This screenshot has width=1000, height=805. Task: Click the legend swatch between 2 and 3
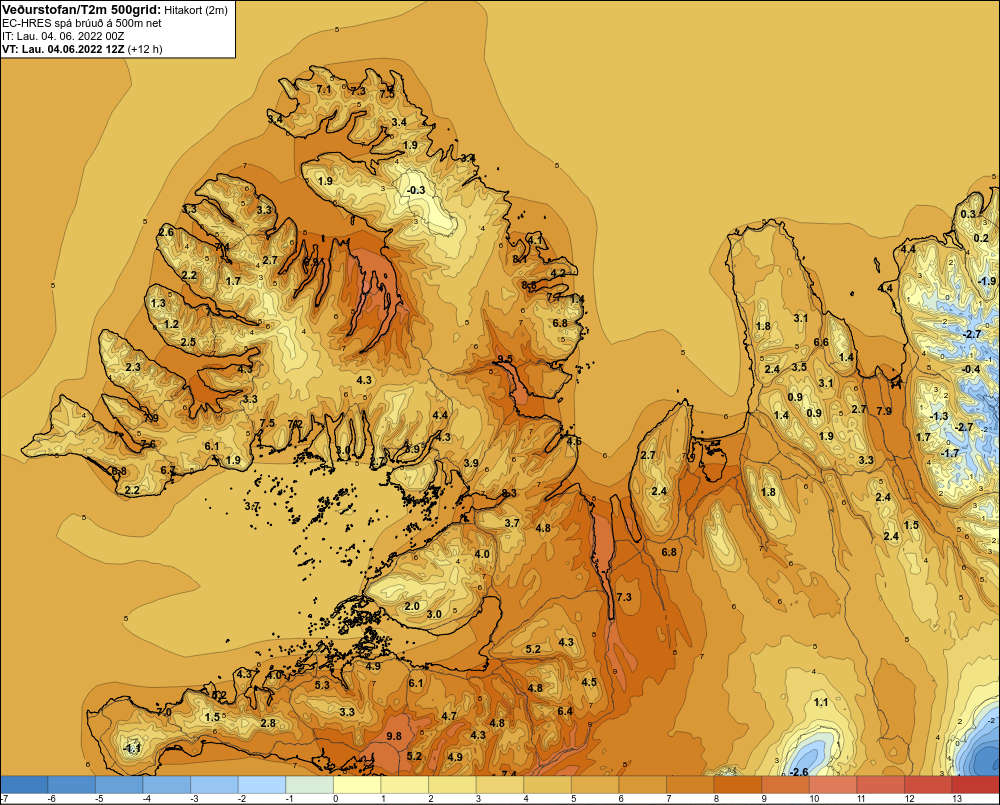(x=453, y=784)
